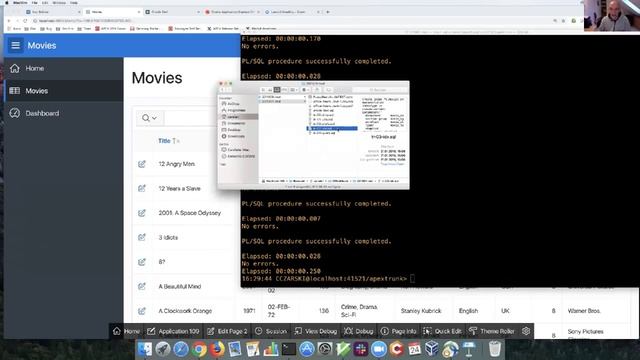Open Launchpad from the Dock
Viewport: 640px width, 360px height.
(x=162, y=349)
